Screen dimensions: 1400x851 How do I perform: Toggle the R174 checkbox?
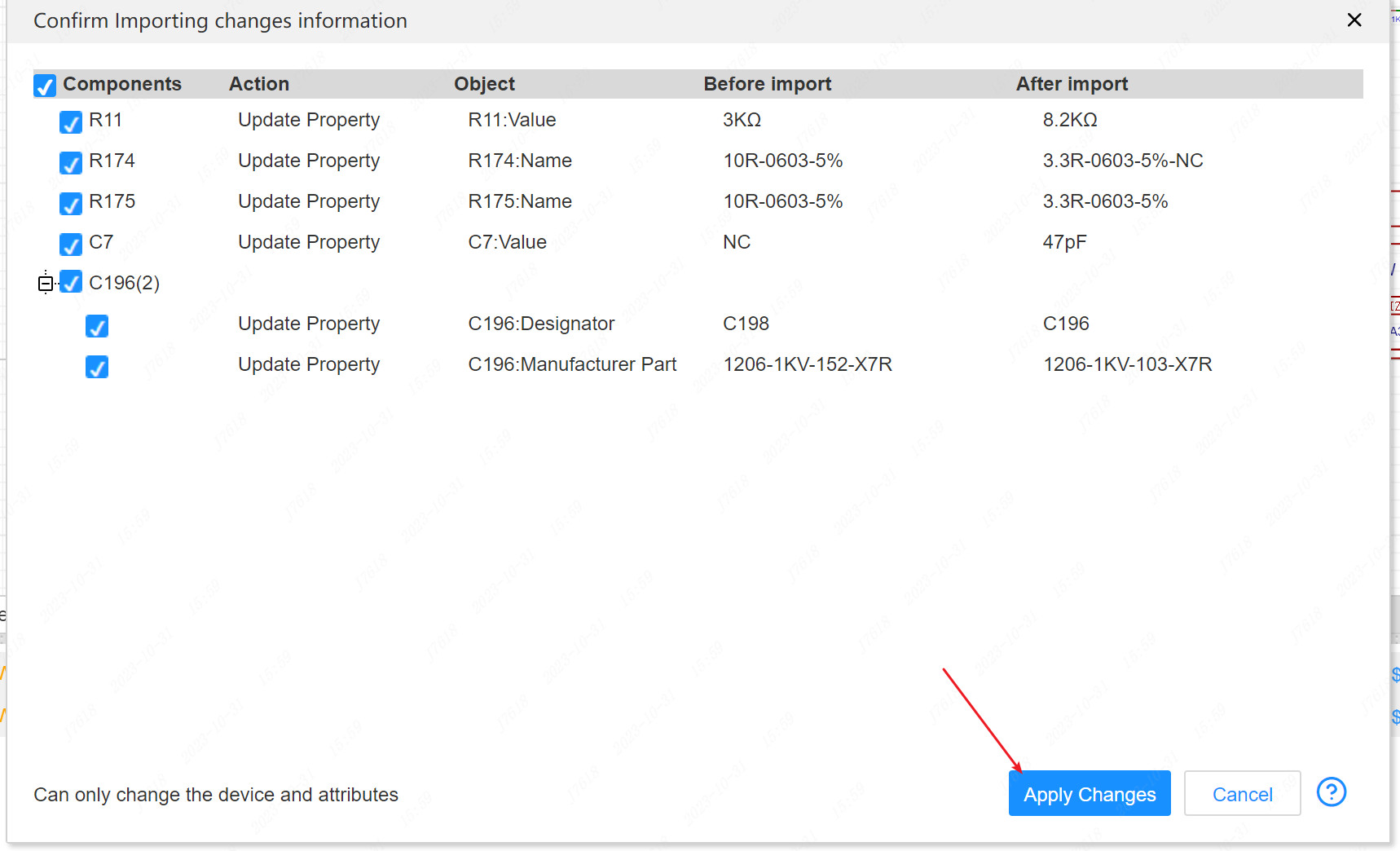(x=71, y=163)
